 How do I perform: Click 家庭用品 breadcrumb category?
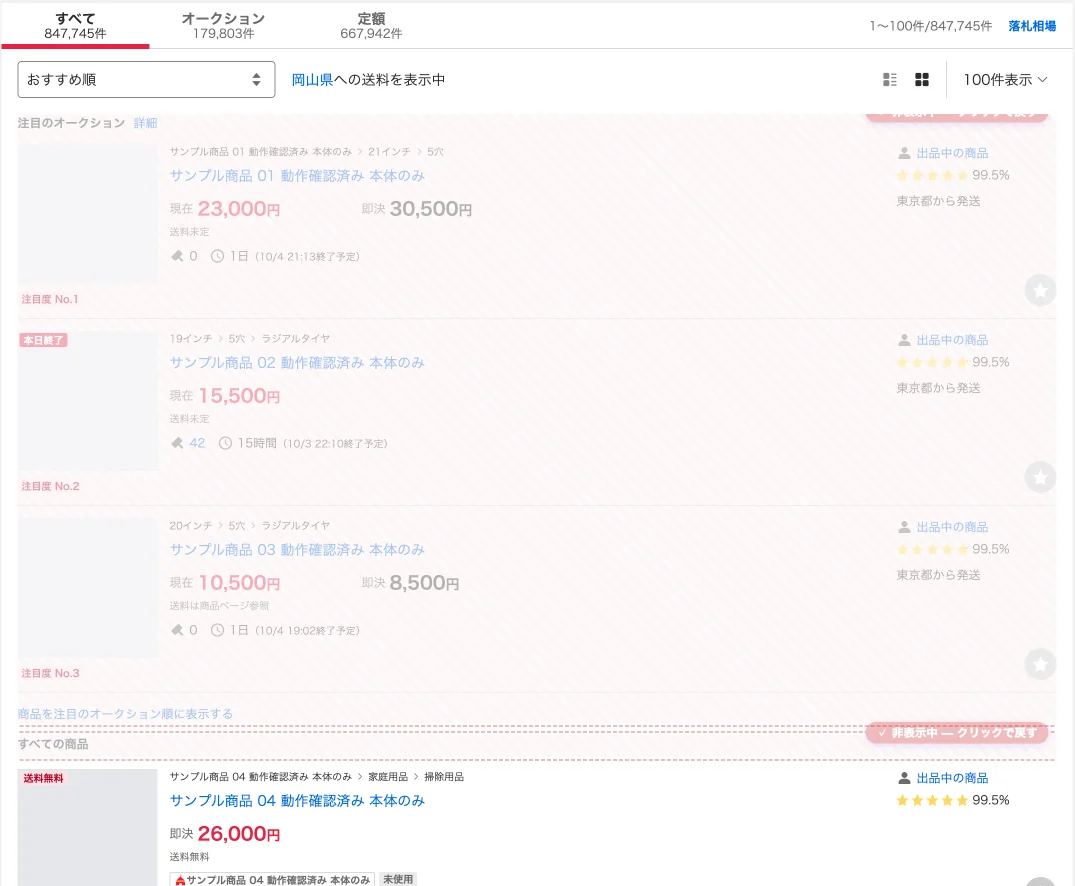click(x=388, y=777)
